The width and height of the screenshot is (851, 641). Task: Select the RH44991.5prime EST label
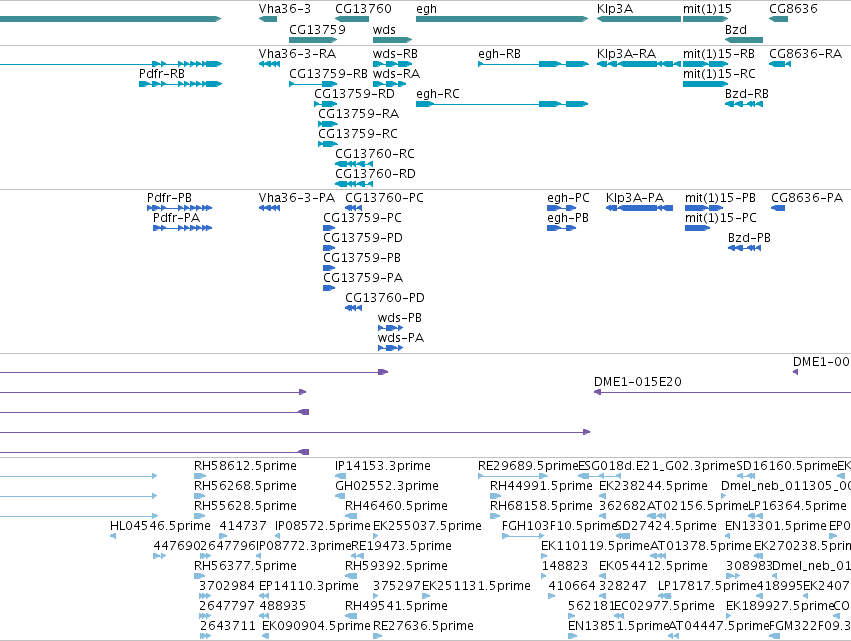click(541, 486)
